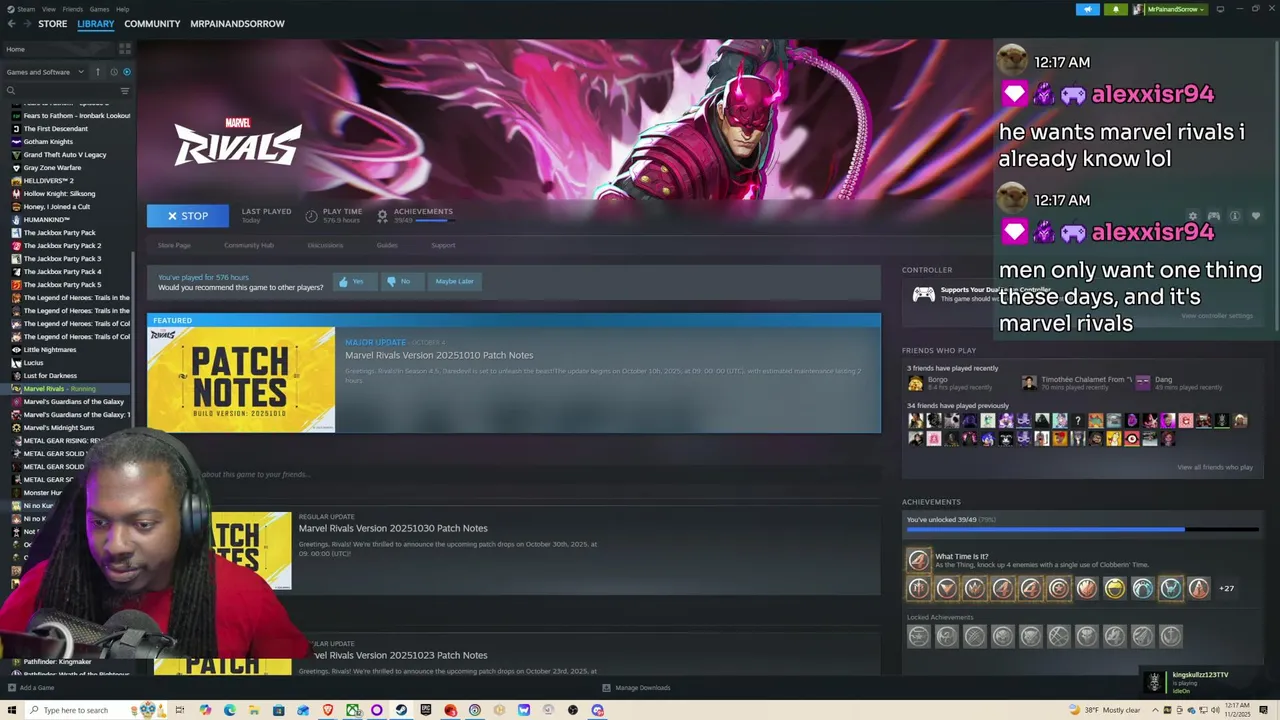Open Epic Games Launcher taskbar icon
The image size is (1280, 720).
click(426, 710)
